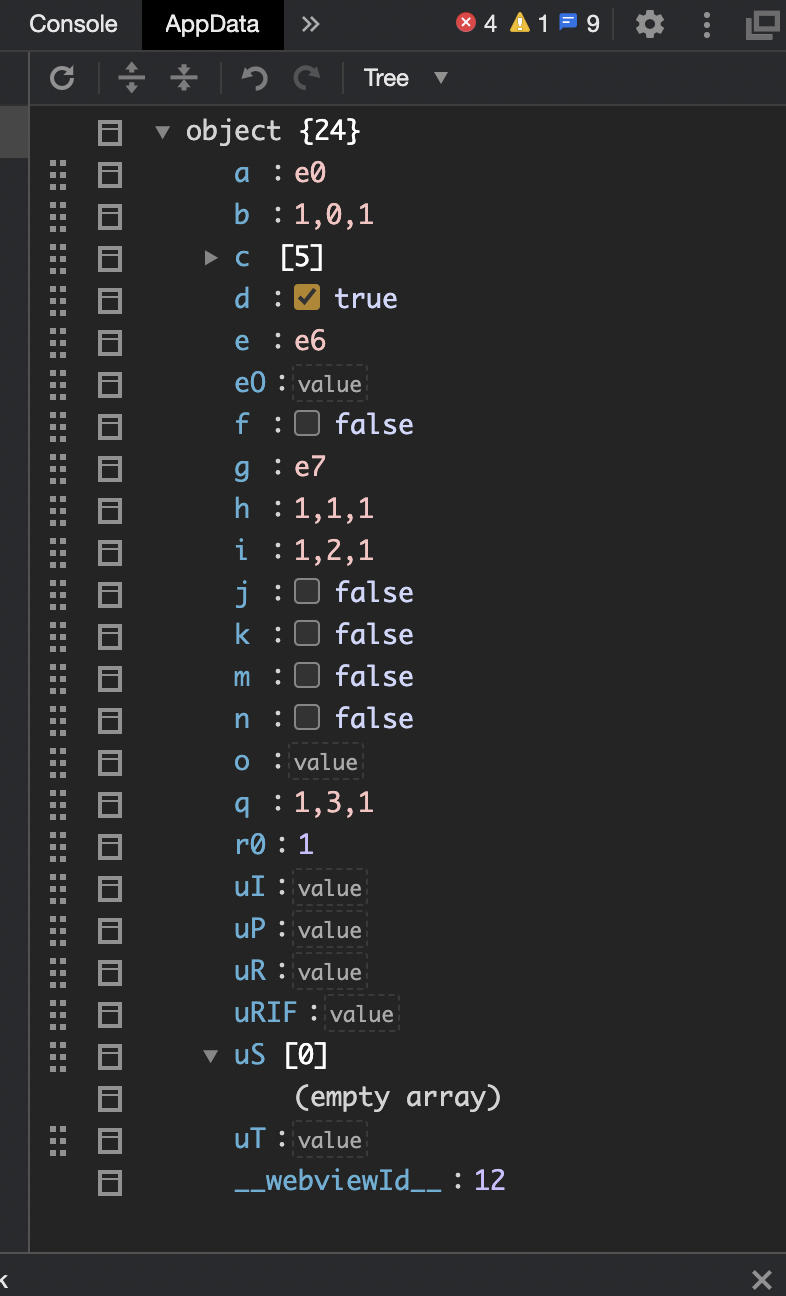Open the Tree mode dropdown

pyautogui.click(x=406, y=78)
